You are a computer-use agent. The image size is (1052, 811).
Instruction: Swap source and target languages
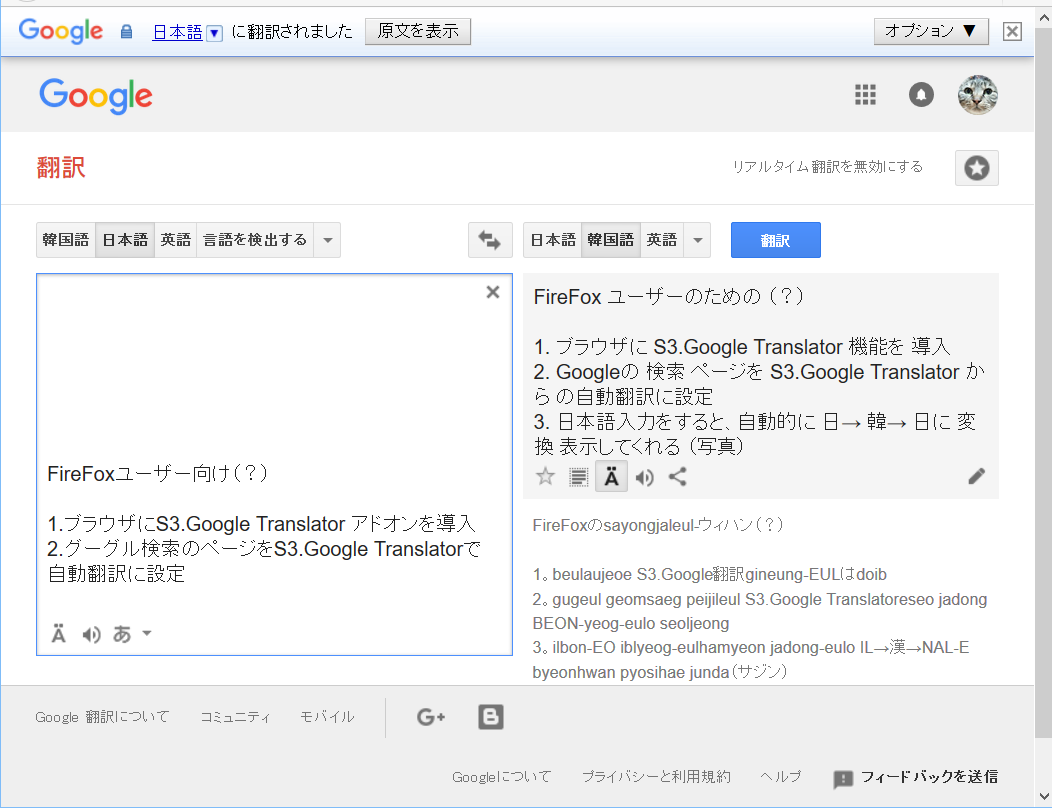[x=490, y=240]
